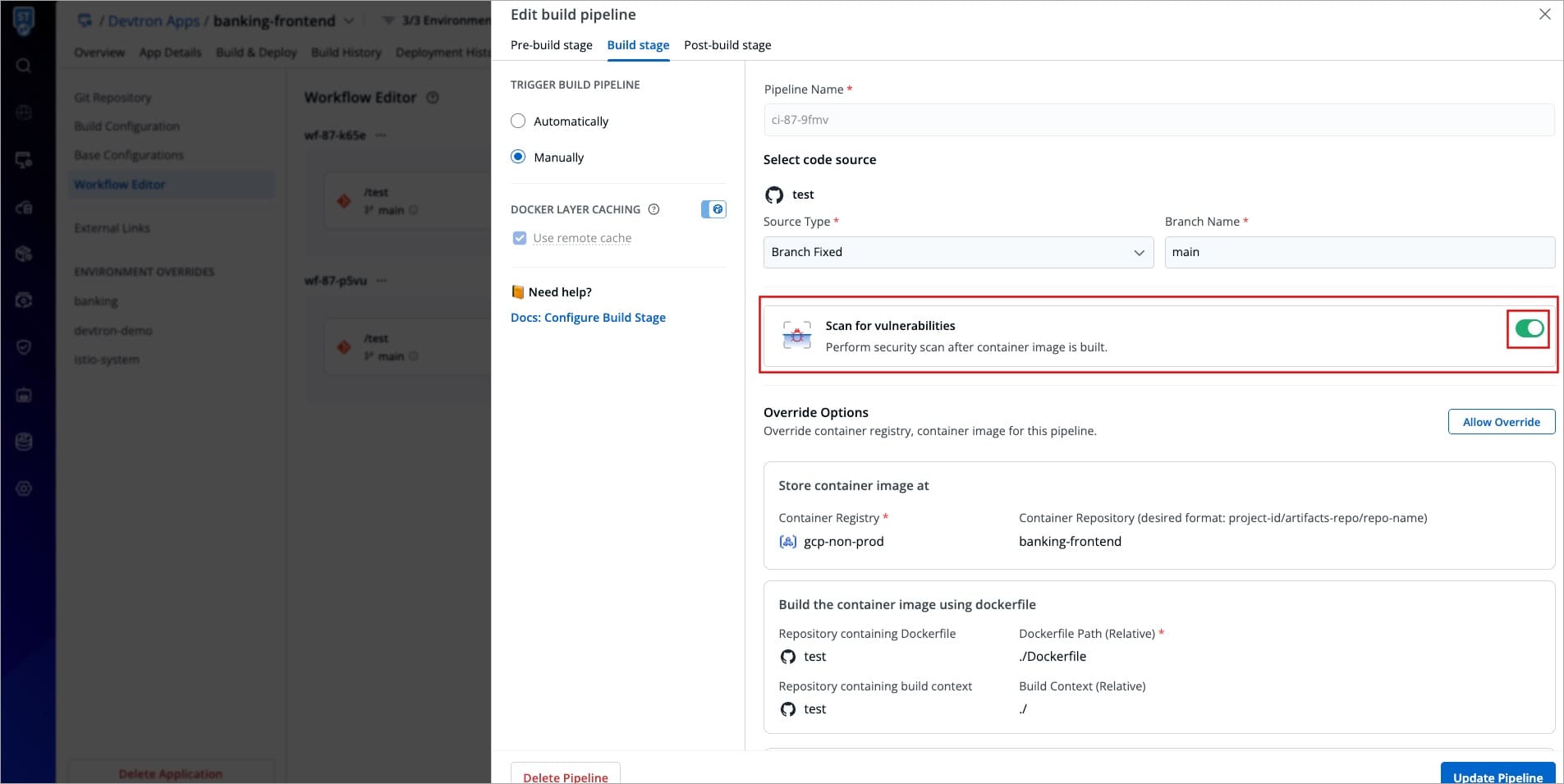Click the GitHub icon beside test code source
The image size is (1564, 784).
pyautogui.click(x=774, y=195)
